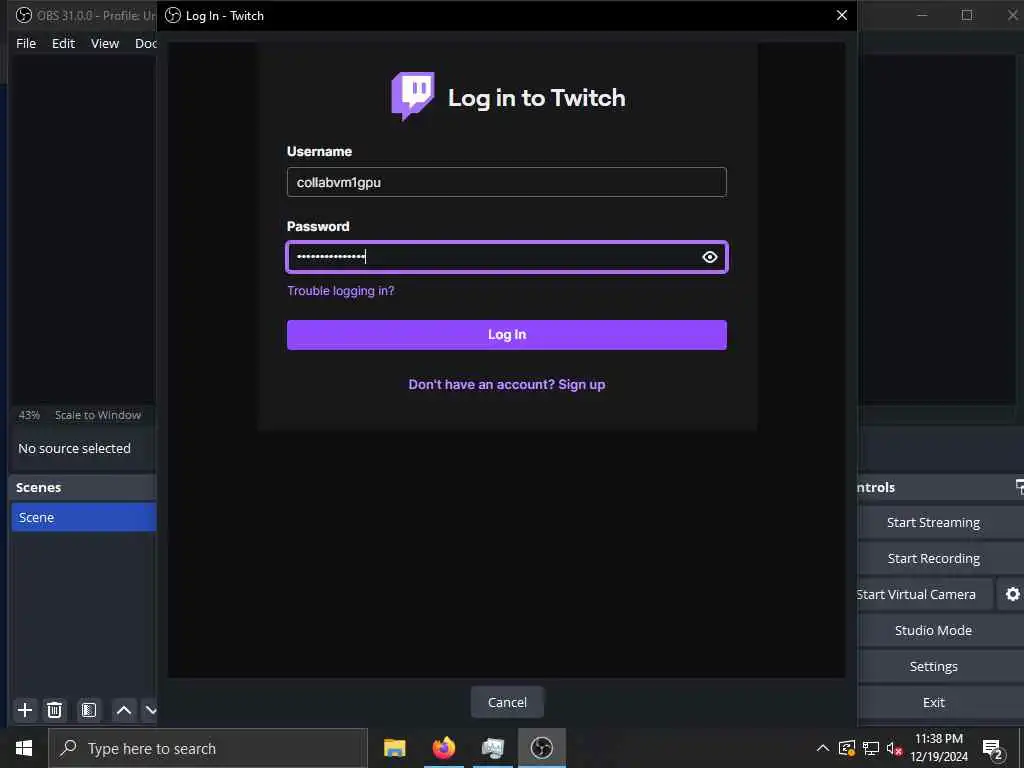
Task: Open the File menu in OBS
Action: 26,43
